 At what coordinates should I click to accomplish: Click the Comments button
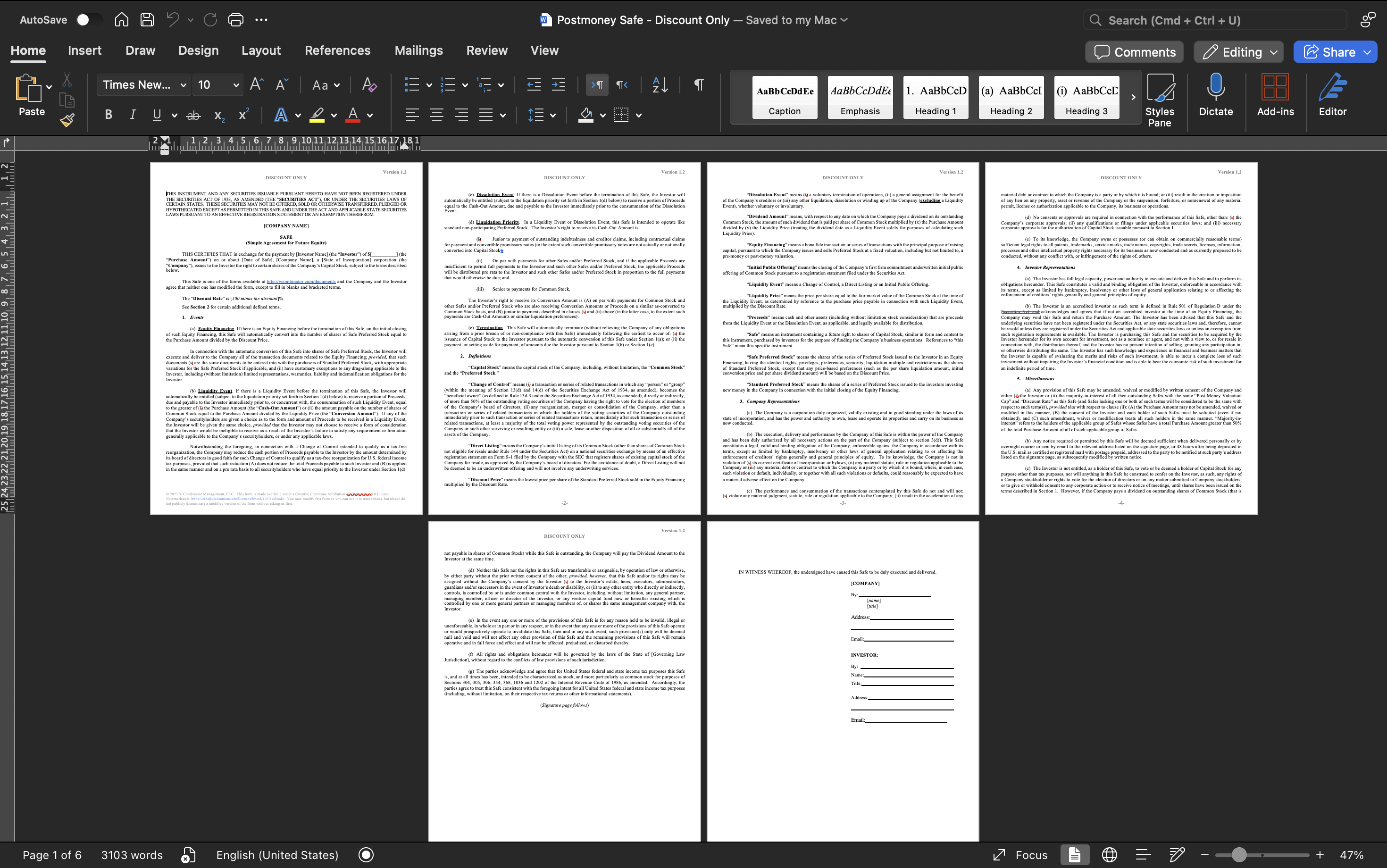[x=1134, y=52]
